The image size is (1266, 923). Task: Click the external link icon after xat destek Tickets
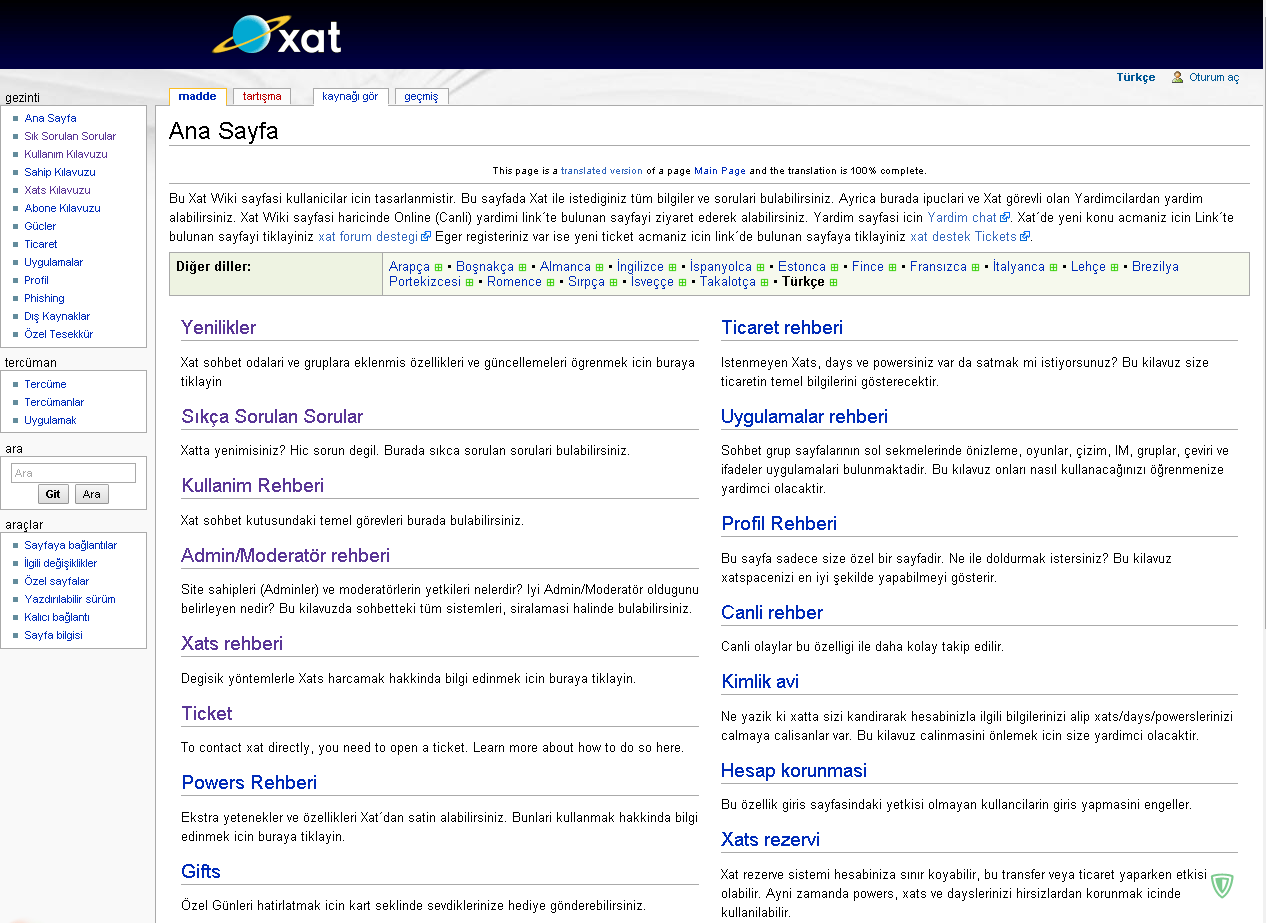(x=1025, y=237)
